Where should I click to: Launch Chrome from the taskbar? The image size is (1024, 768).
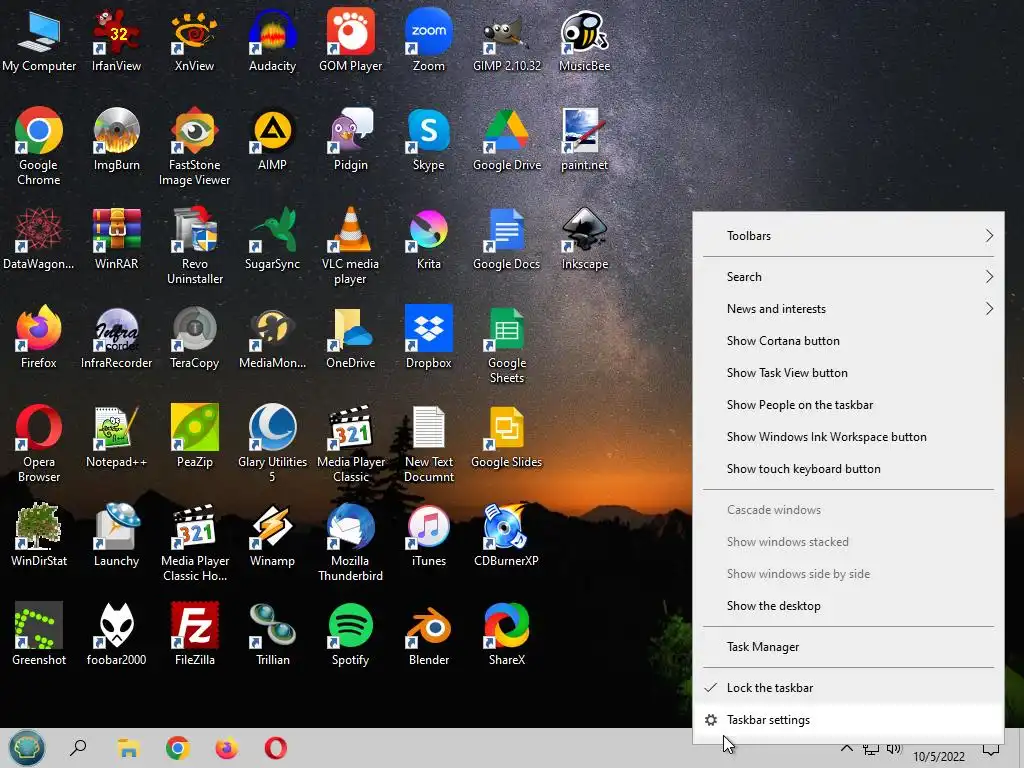coord(178,748)
